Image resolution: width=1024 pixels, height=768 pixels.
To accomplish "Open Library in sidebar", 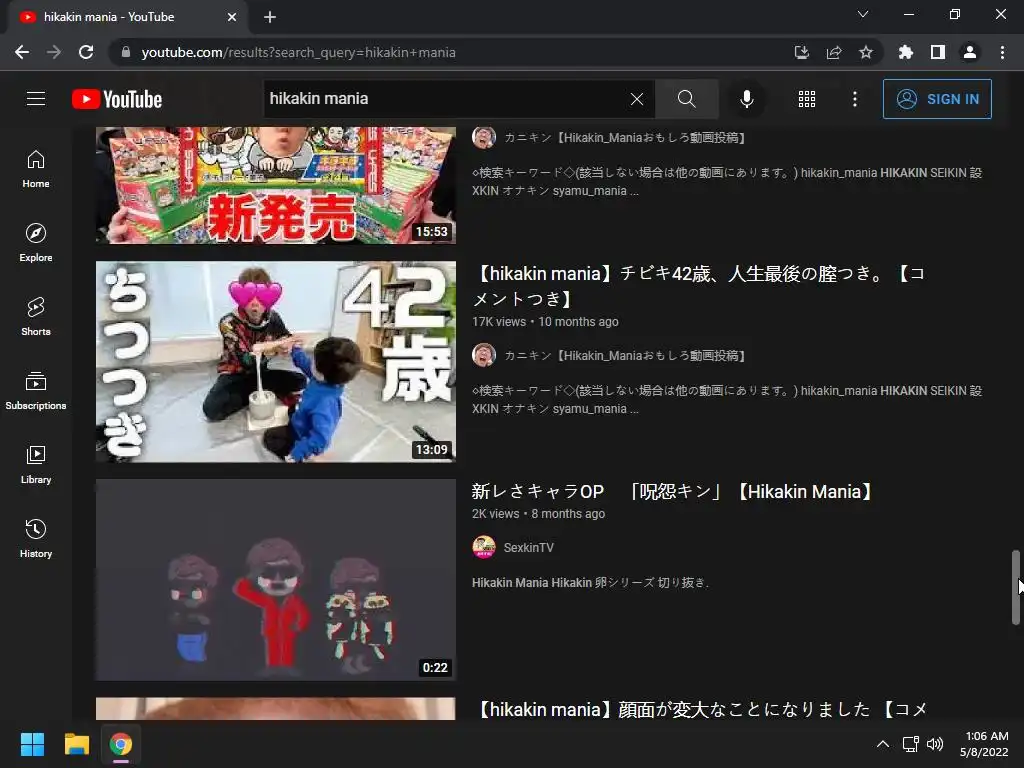I will click(36, 464).
